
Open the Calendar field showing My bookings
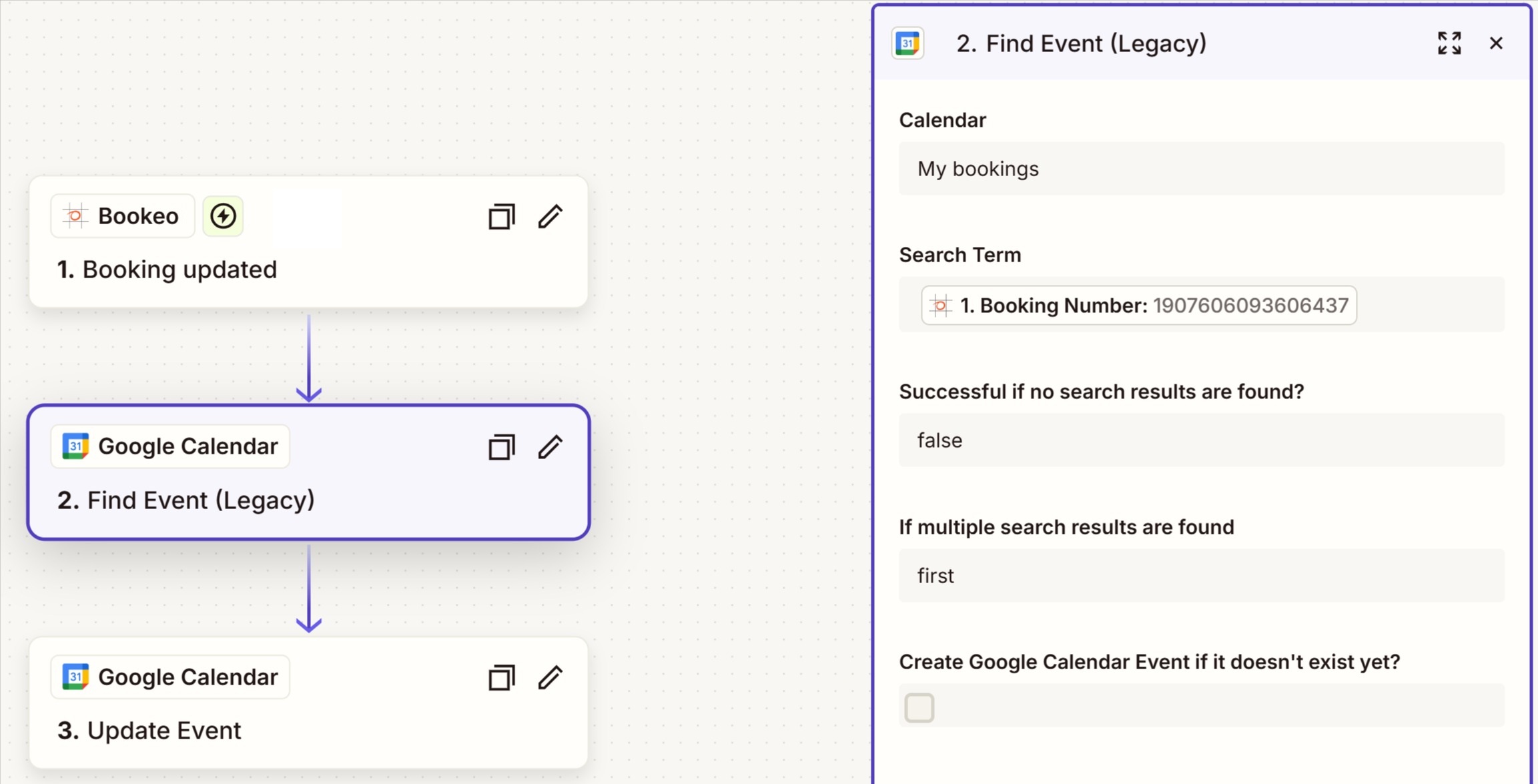(x=1201, y=169)
